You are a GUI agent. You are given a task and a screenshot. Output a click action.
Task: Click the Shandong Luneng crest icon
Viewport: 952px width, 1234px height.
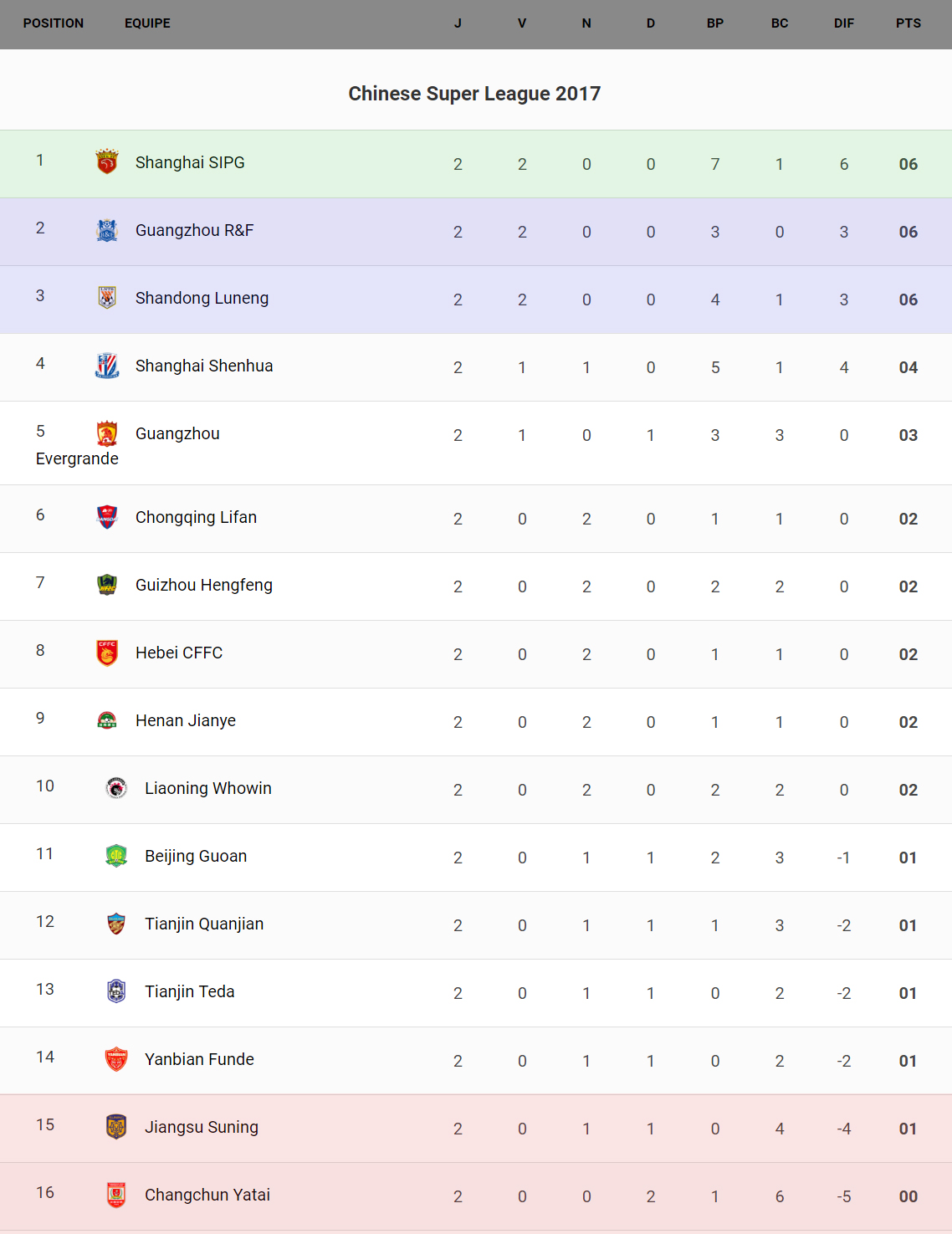[x=107, y=298]
